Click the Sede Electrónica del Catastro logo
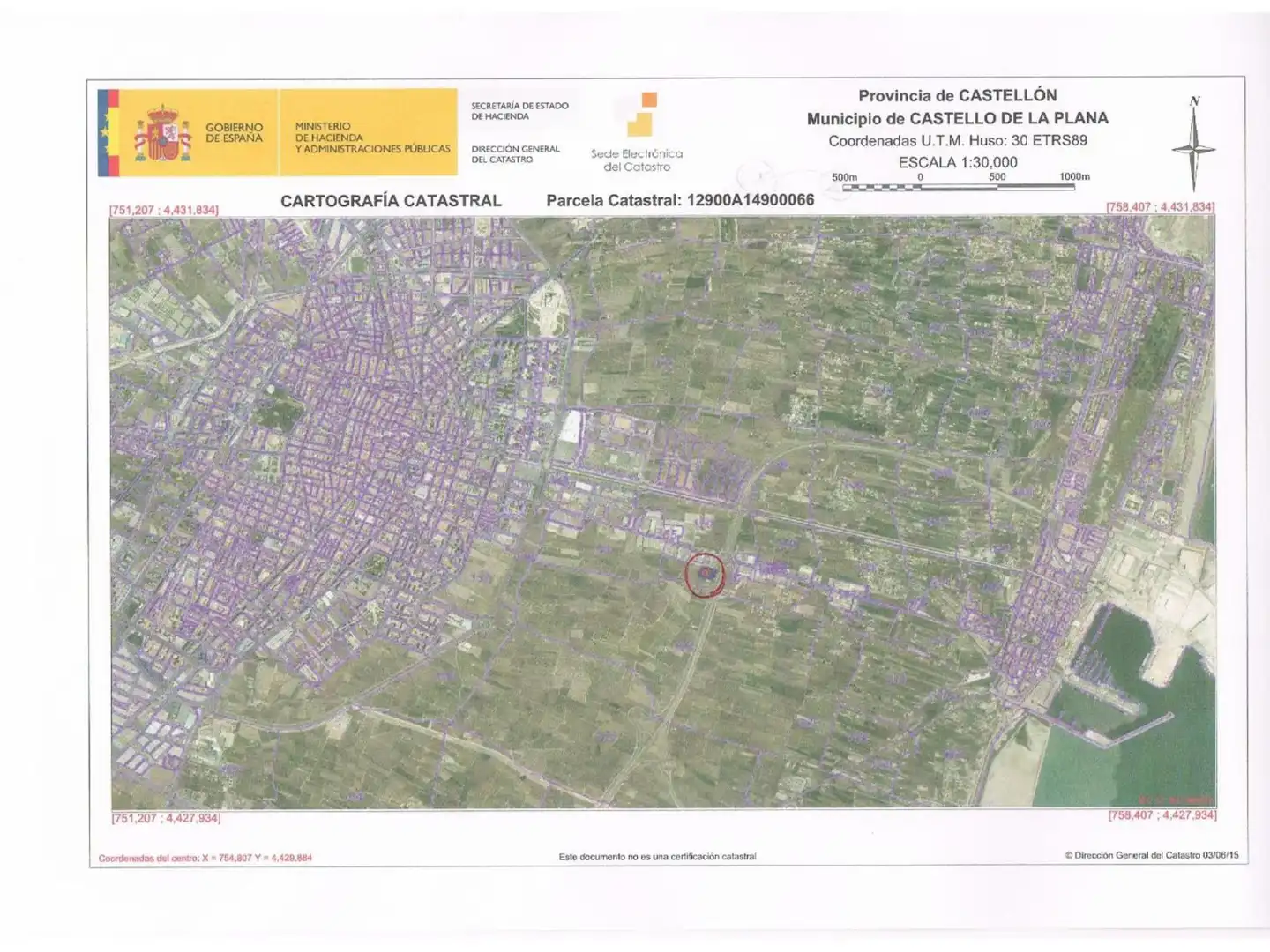The height and width of the screenshot is (952, 1270). click(x=637, y=132)
